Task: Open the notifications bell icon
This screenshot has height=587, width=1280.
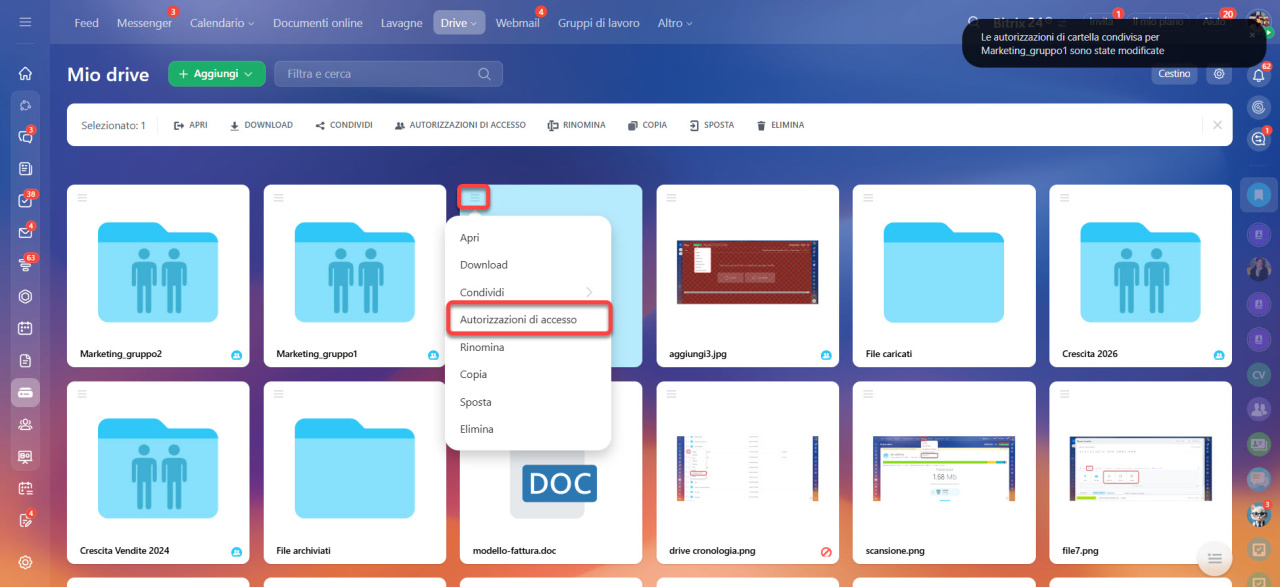Action: click(x=1259, y=76)
